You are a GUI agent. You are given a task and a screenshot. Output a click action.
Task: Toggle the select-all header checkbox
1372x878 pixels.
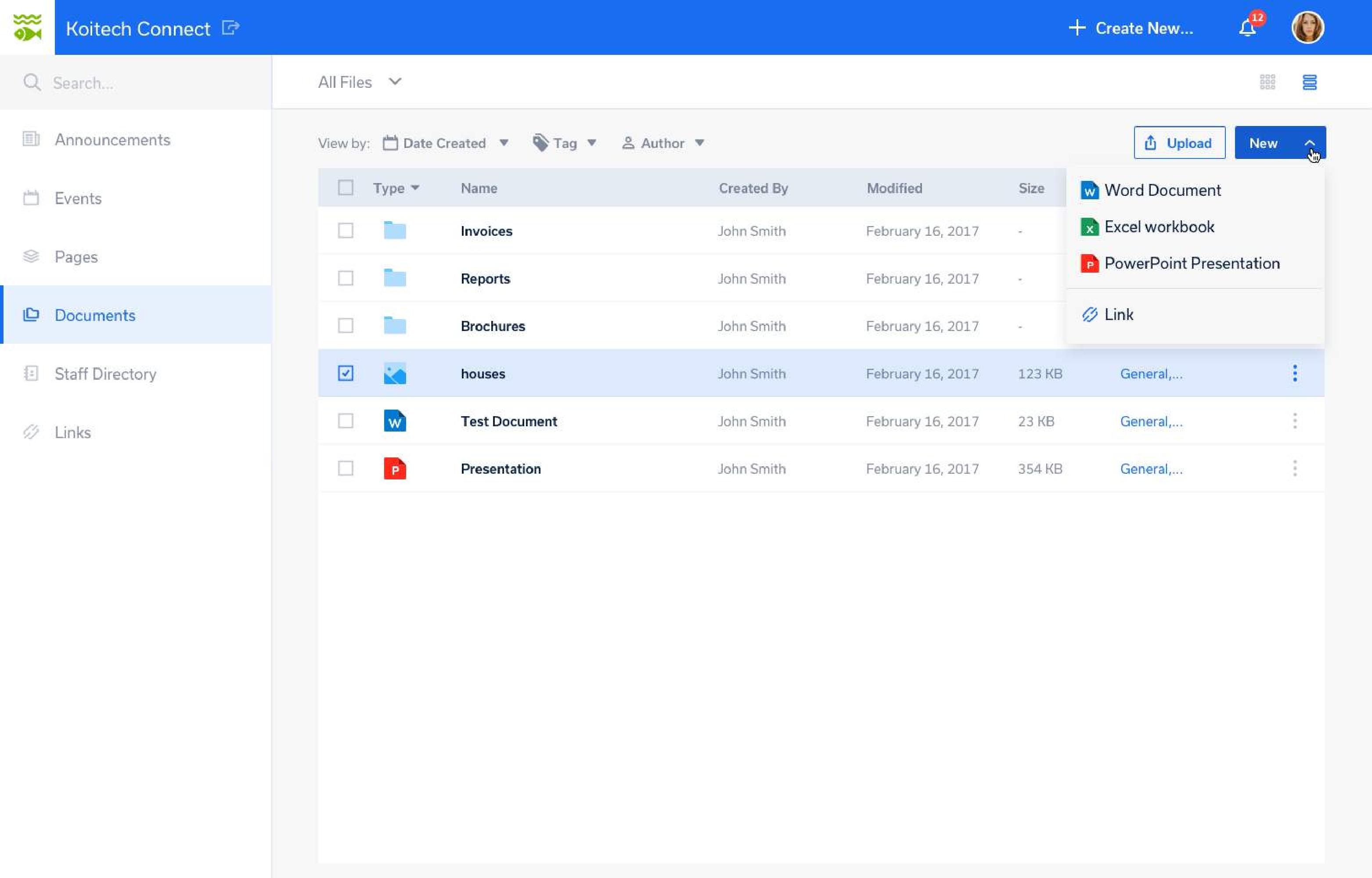[x=346, y=187]
